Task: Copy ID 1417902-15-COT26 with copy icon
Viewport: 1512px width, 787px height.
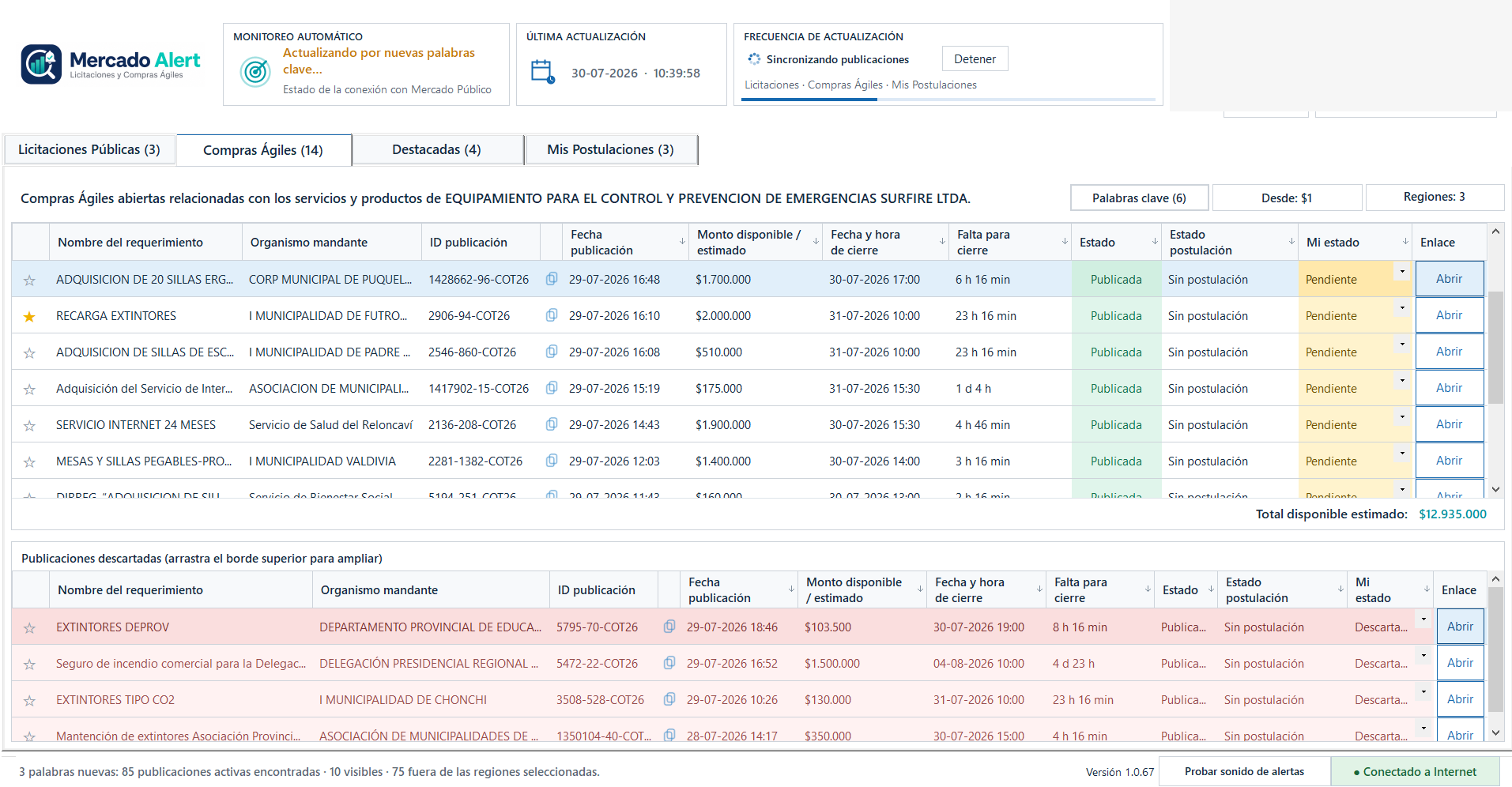Action: click(x=552, y=388)
